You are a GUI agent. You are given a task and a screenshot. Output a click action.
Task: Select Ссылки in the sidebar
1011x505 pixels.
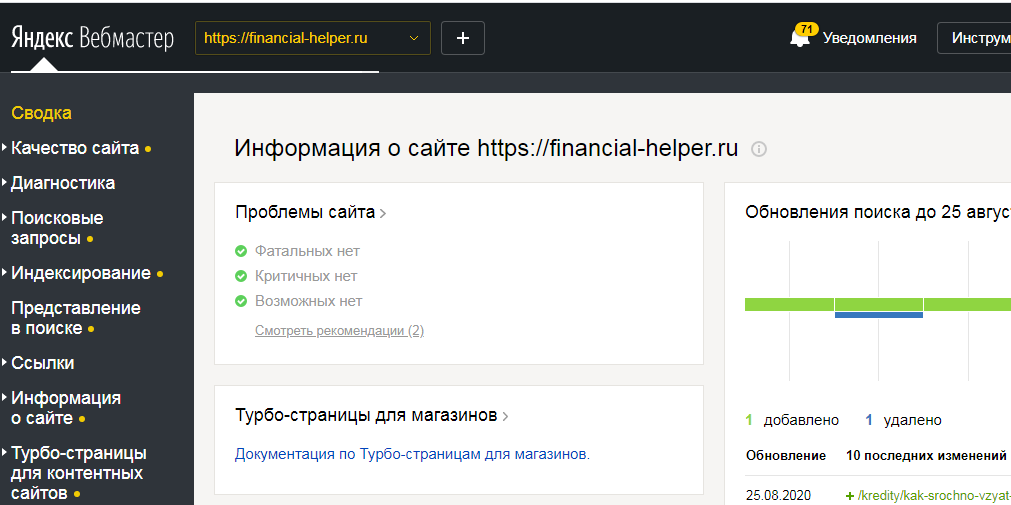[43, 363]
